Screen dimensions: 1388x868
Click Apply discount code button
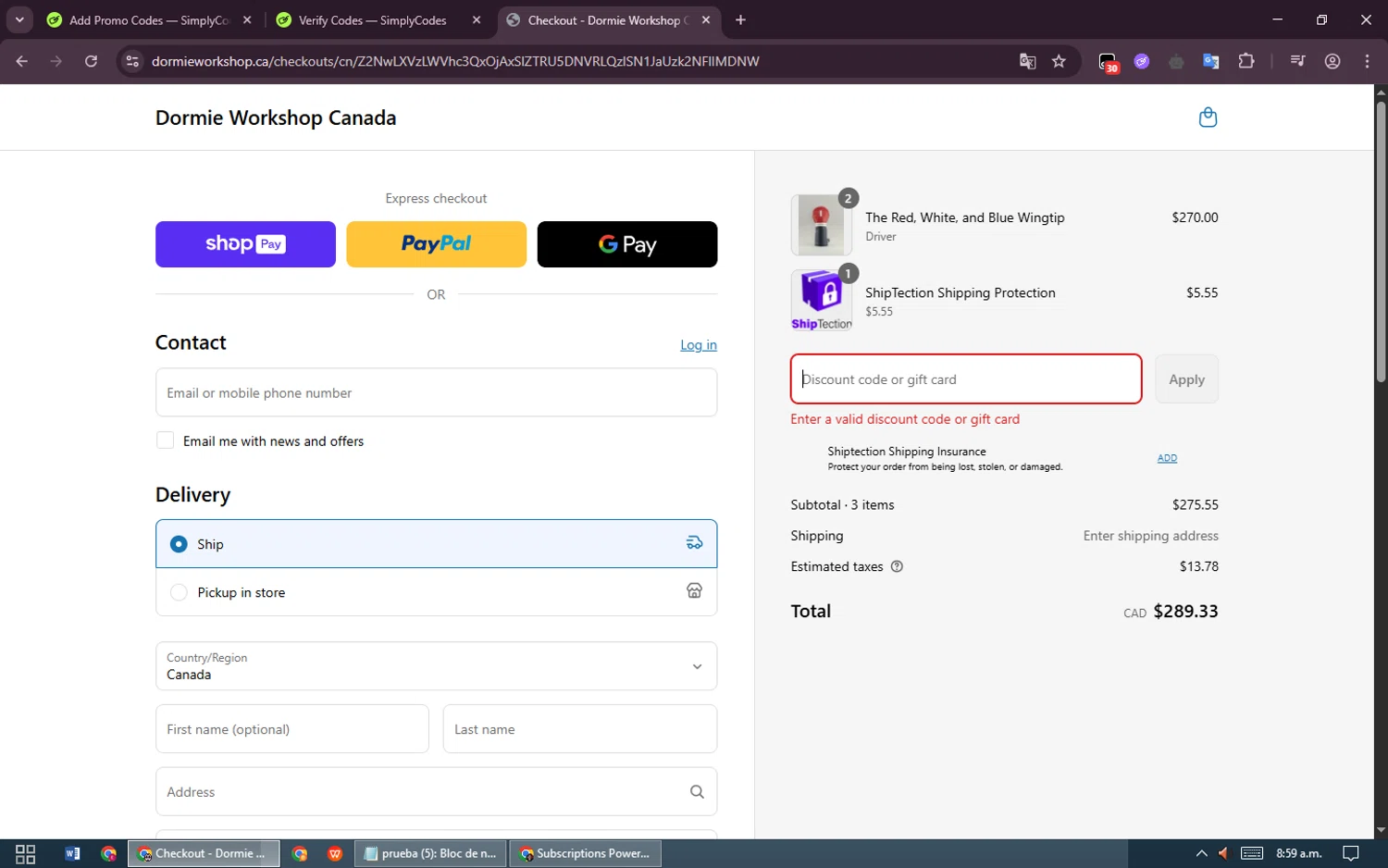pos(1186,379)
